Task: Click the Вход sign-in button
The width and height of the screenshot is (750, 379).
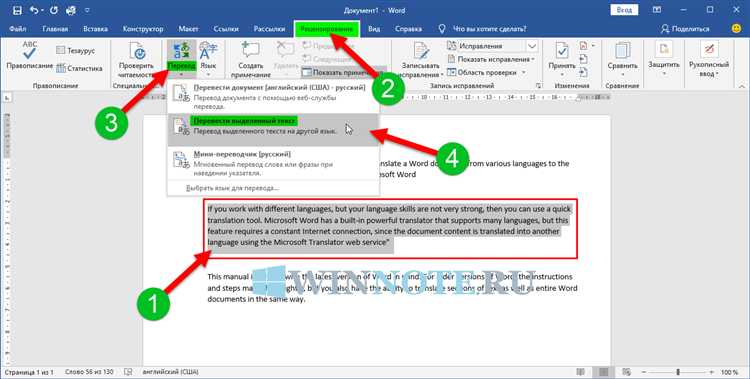Action: click(624, 10)
